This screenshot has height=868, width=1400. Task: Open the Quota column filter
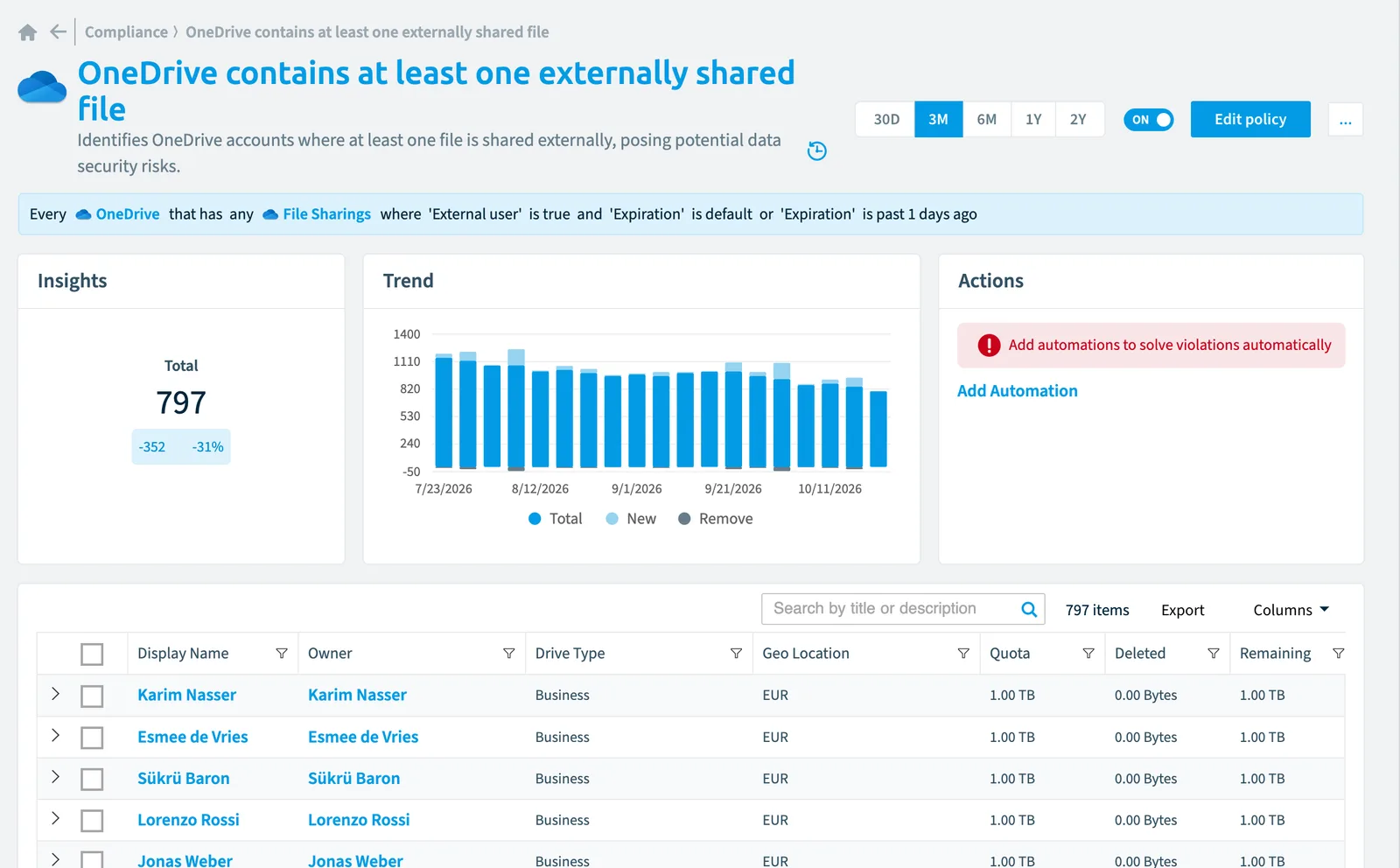[x=1088, y=654]
